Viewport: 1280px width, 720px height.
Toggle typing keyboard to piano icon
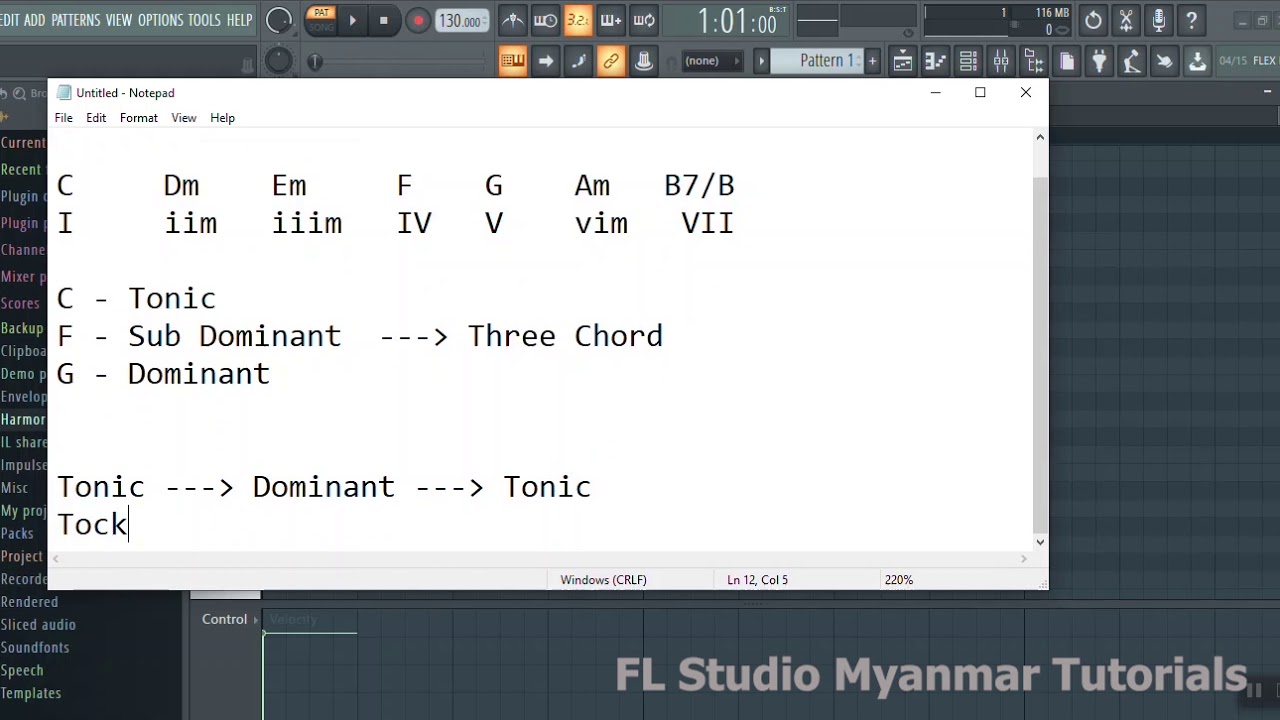512,61
